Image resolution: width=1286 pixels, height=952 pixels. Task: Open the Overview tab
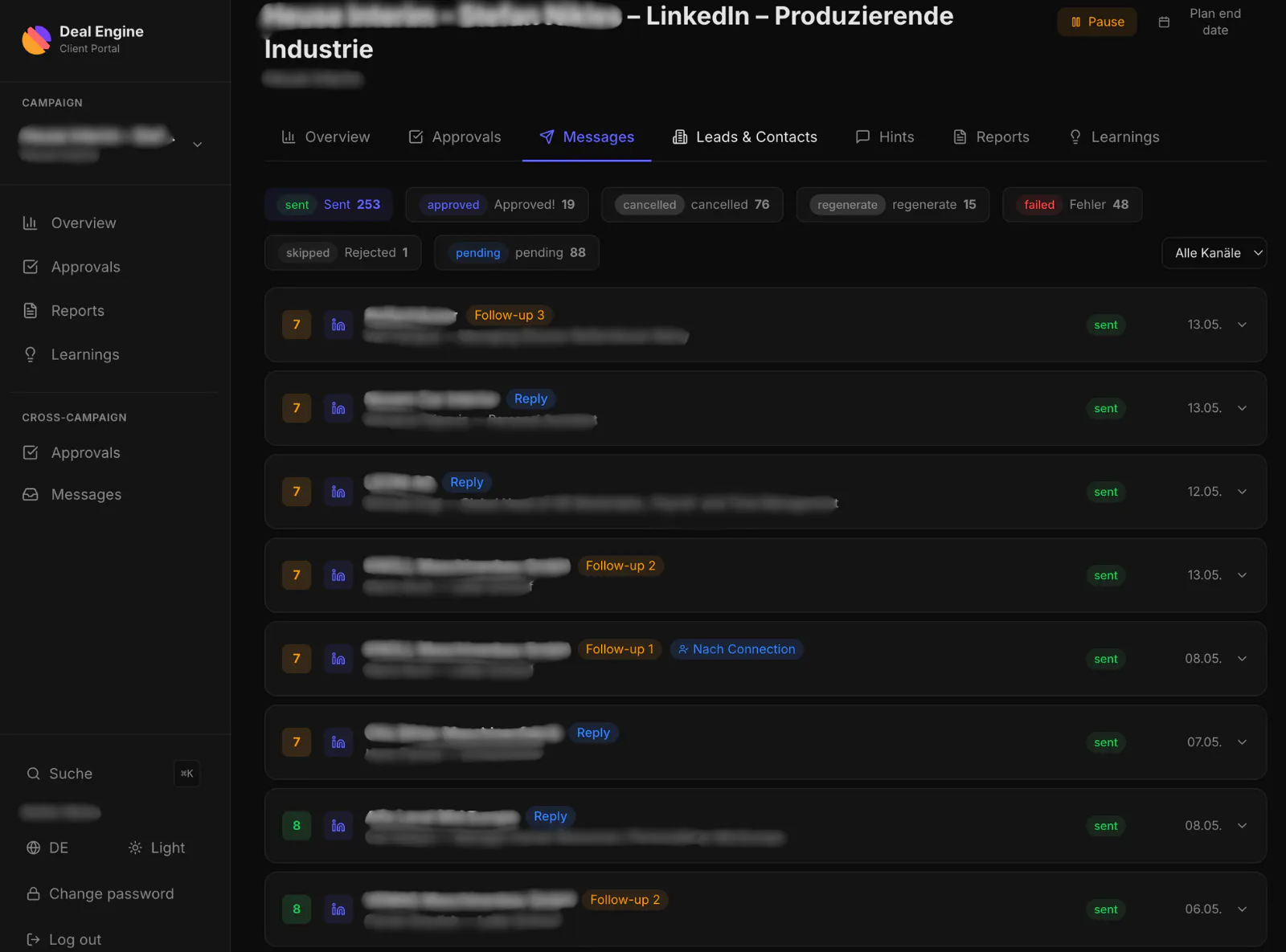tap(326, 137)
